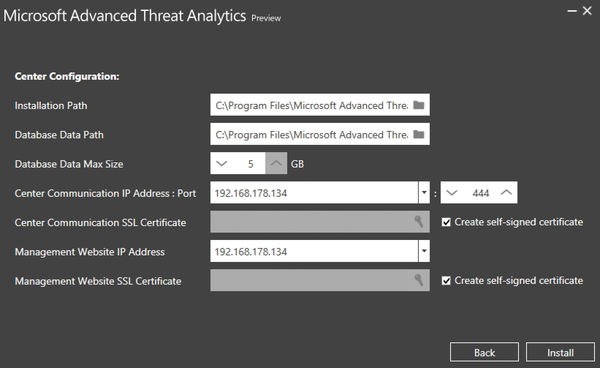Click Center Communication IP address field
The image size is (600, 368).
[x=314, y=193]
